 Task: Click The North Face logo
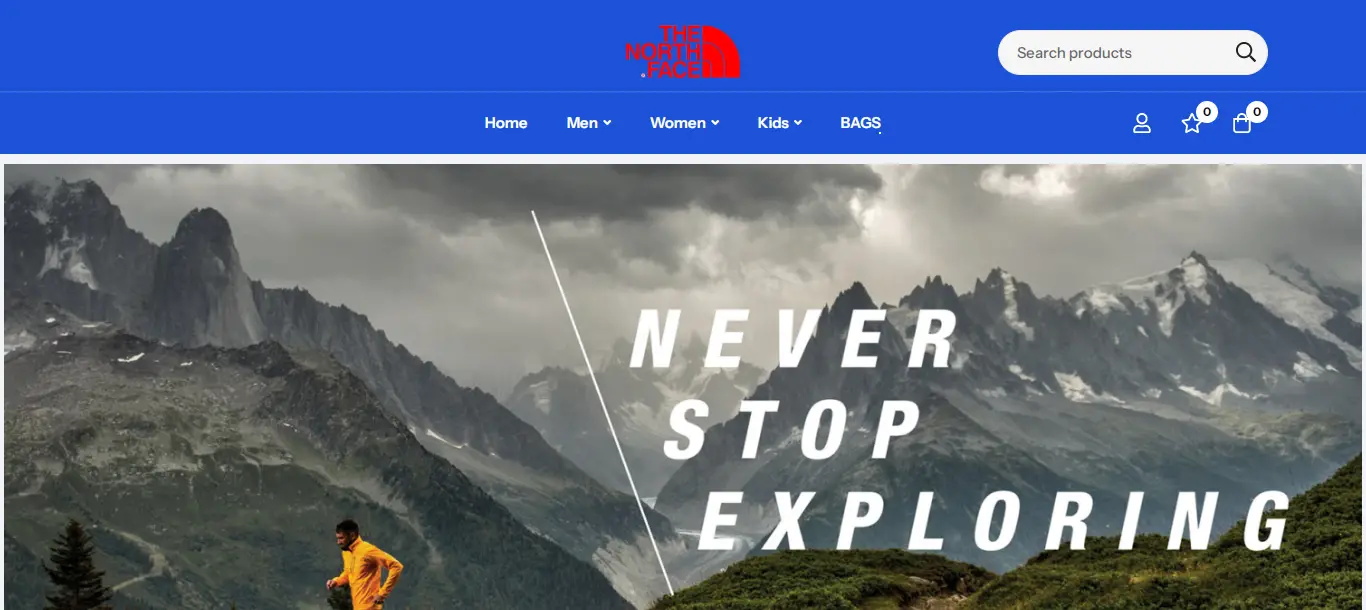[683, 52]
